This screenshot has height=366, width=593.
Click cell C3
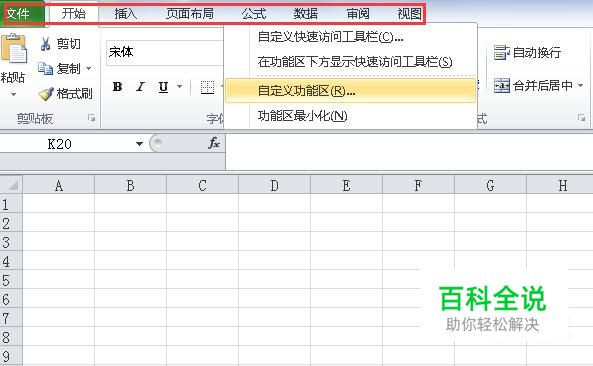202,242
